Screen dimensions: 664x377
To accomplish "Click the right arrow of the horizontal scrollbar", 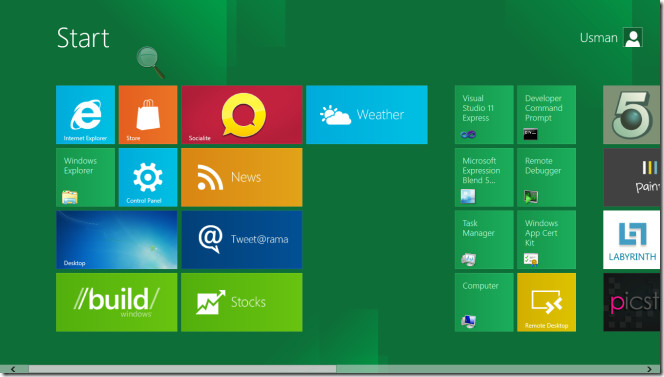I will click(649, 369).
